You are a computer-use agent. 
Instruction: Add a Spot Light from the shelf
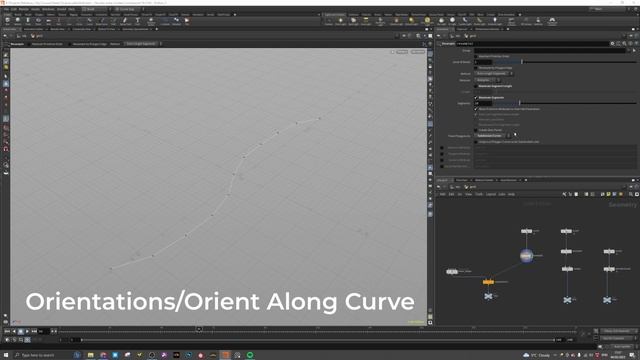click(353, 21)
